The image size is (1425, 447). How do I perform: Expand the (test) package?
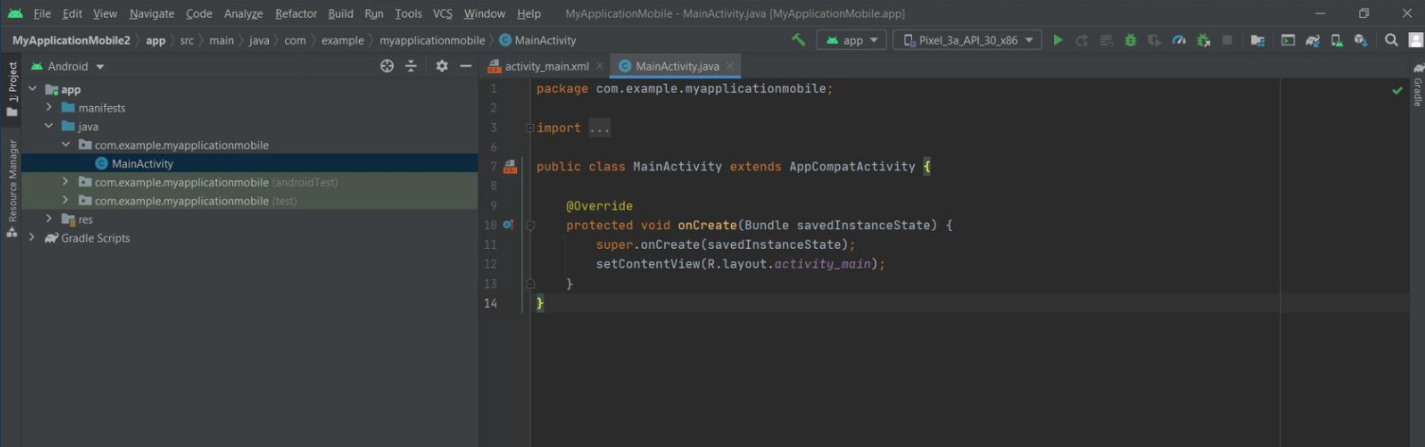(x=65, y=200)
